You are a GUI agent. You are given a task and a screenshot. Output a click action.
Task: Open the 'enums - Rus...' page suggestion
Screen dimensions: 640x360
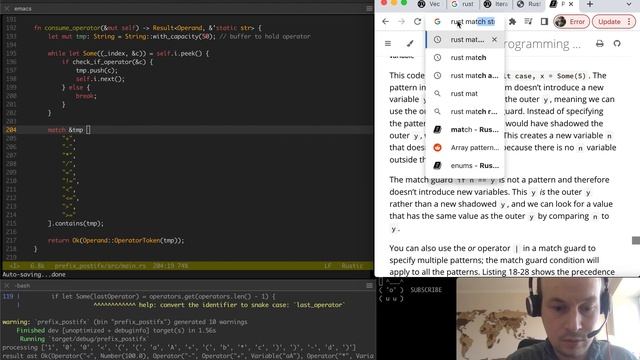click(x=464, y=165)
